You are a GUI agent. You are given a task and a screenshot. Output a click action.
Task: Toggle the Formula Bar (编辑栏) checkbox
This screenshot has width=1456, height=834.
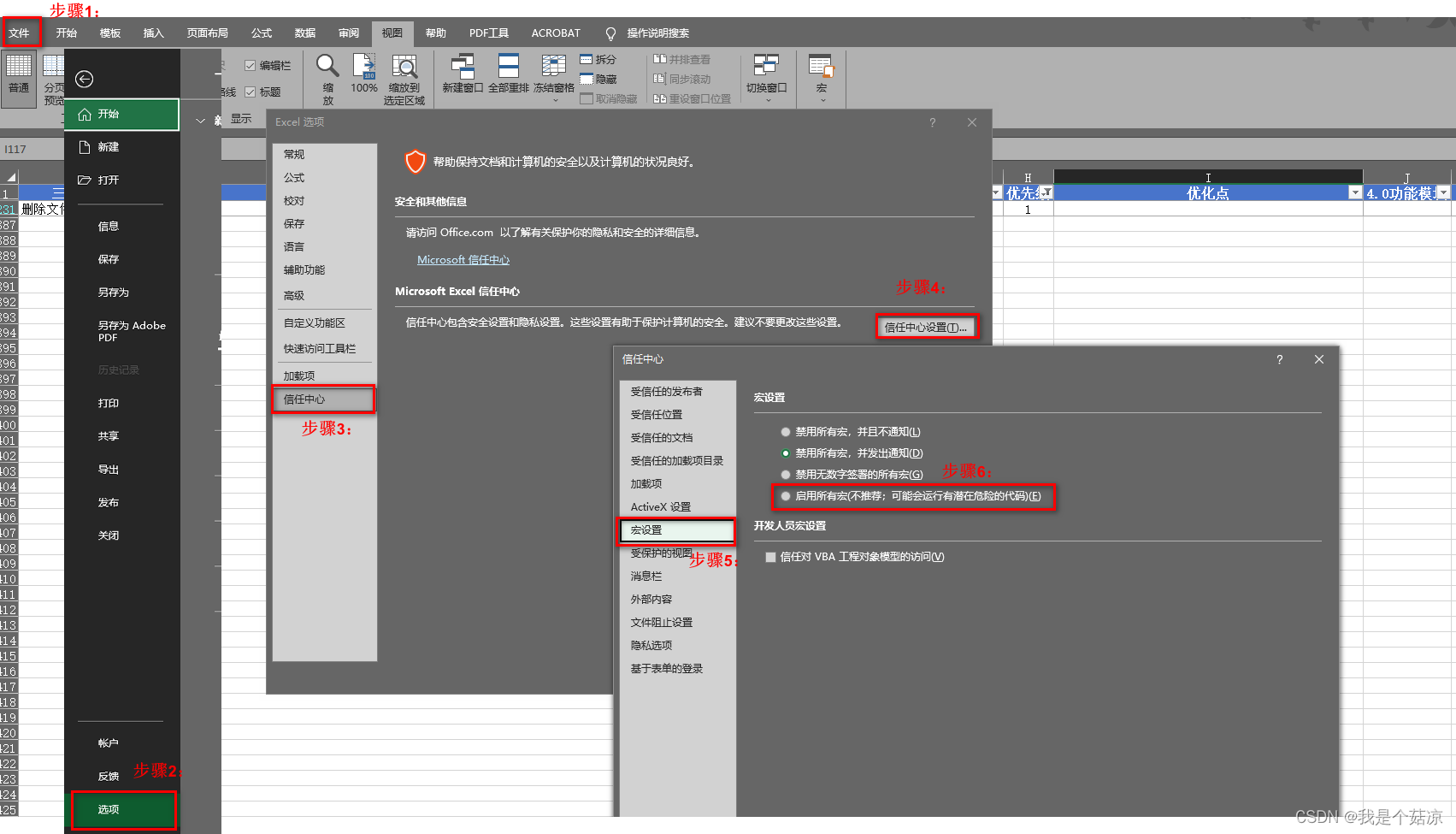tap(251, 65)
